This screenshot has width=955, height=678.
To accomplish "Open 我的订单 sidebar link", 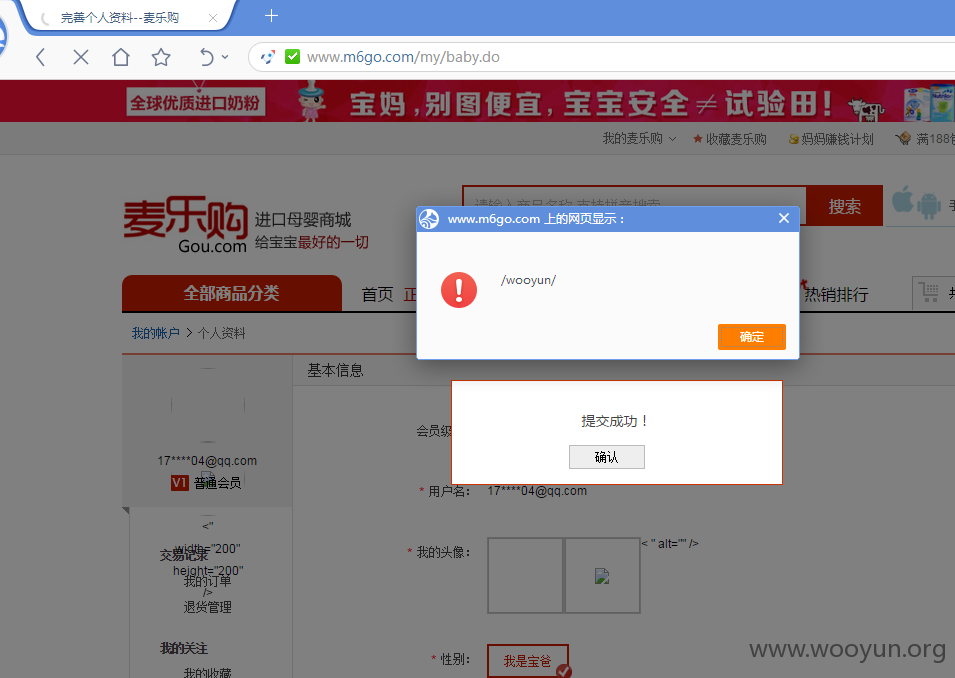I will 208,581.
